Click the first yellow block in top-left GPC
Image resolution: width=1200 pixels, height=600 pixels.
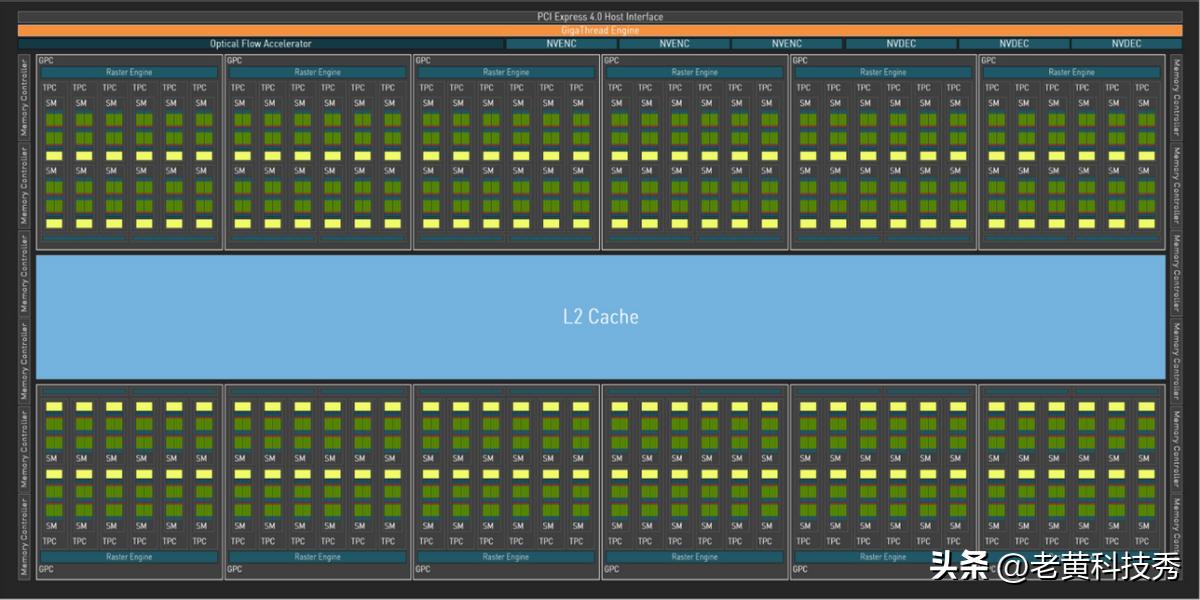click(x=54, y=156)
